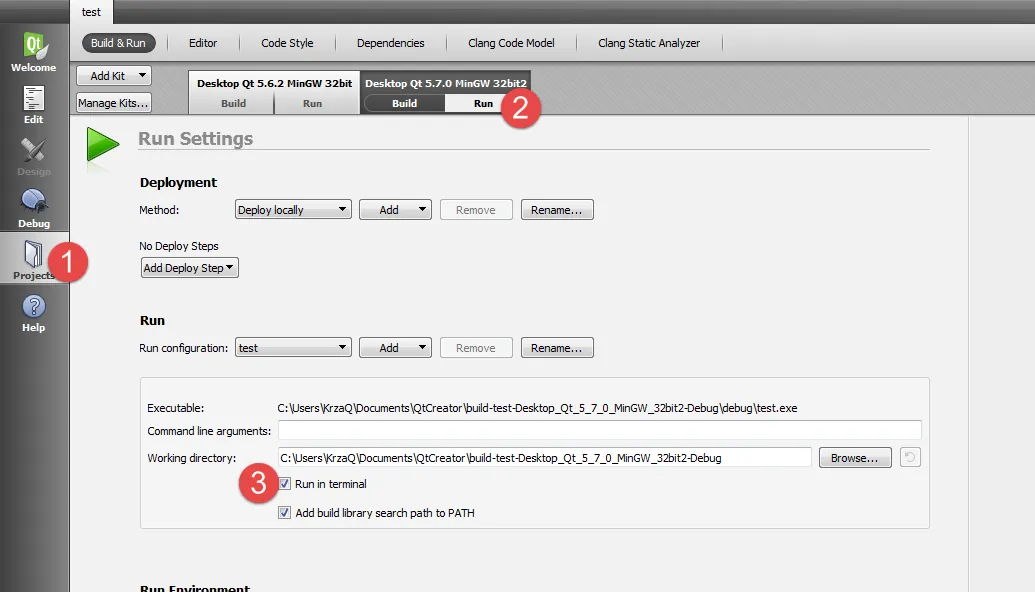1035x592 pixels.
Task: Open the Run configuration test dropdown
Action: [293, 348]
